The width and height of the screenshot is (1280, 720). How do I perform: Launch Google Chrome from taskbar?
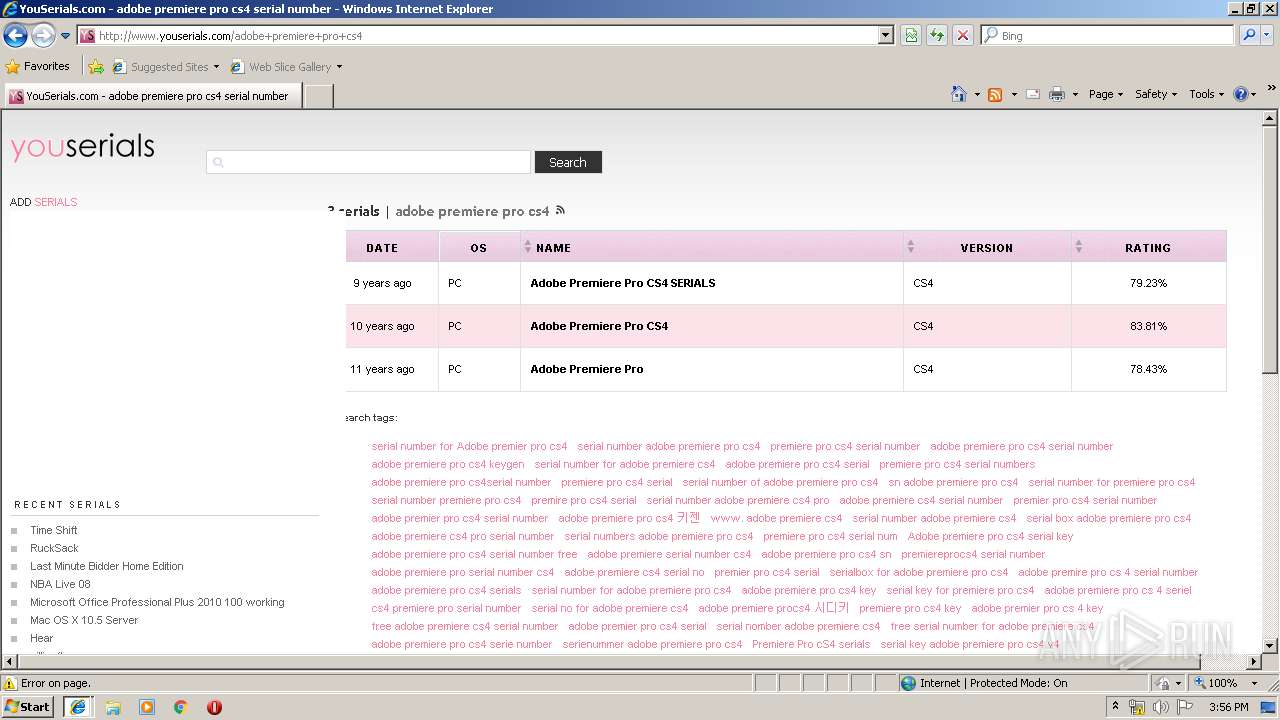point(181,706)
